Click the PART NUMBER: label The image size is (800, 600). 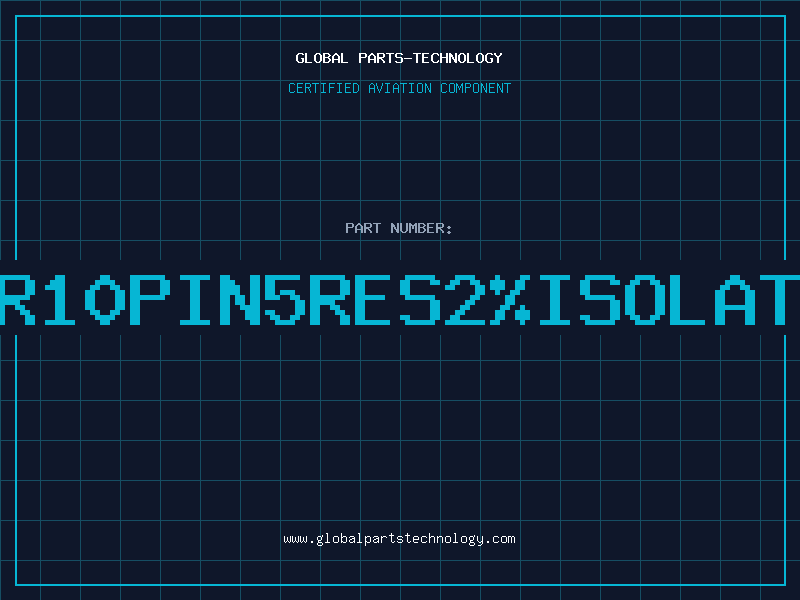399,228
